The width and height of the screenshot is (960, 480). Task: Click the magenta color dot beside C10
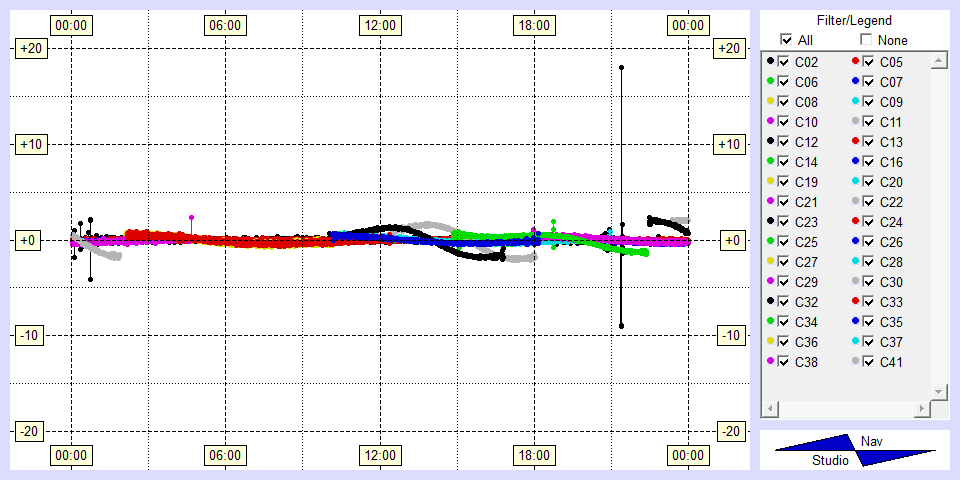tap(770, 122)
